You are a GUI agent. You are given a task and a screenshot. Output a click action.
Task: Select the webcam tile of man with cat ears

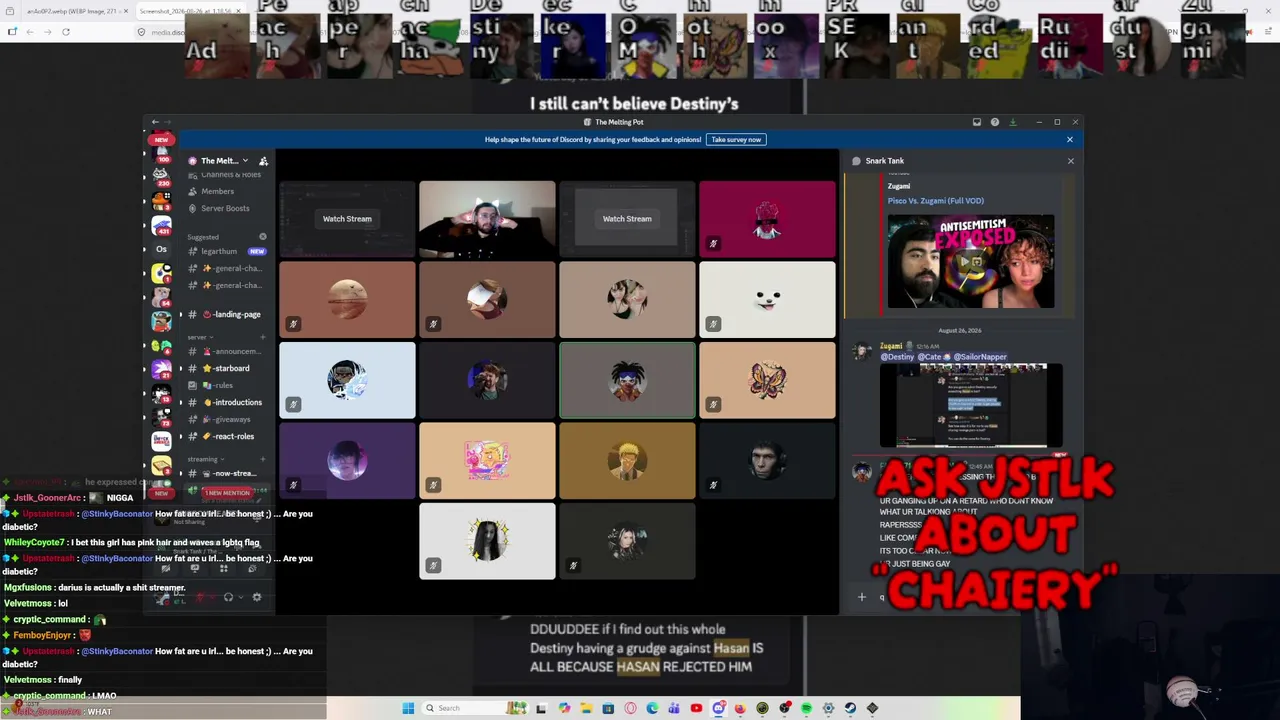tap(487, 219)
